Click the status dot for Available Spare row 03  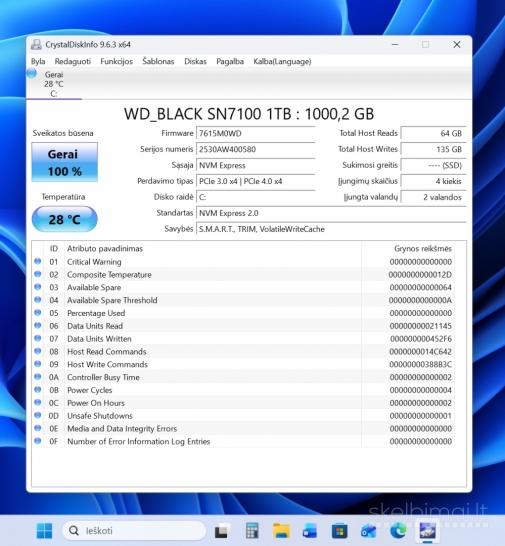pyautogui.click(x=38, y=287)
